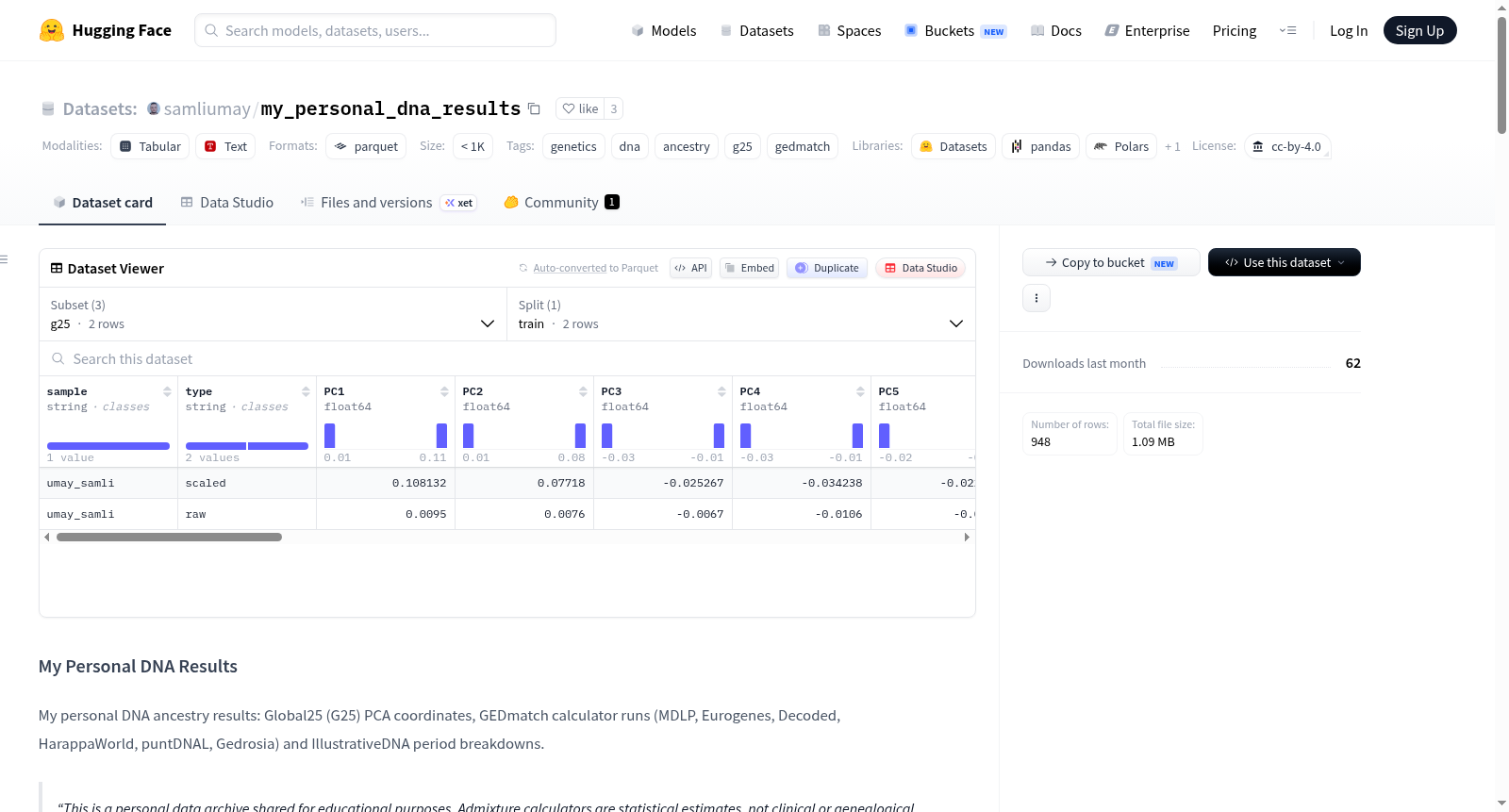The image size is (1509, 812).
Task: Open the Buckets menu item
Action: [x=955, y=30]
